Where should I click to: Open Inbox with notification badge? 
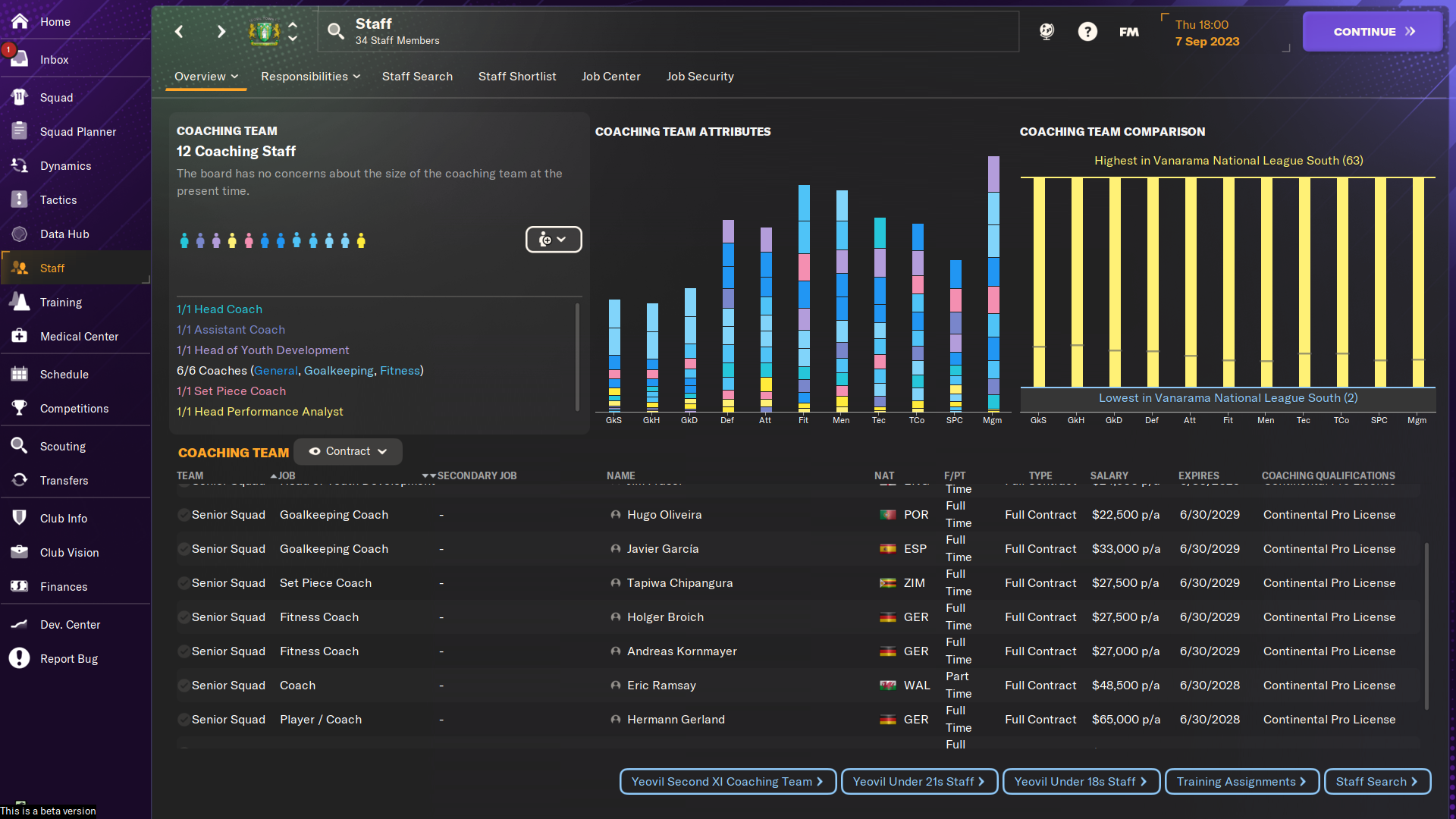(20, 59)
